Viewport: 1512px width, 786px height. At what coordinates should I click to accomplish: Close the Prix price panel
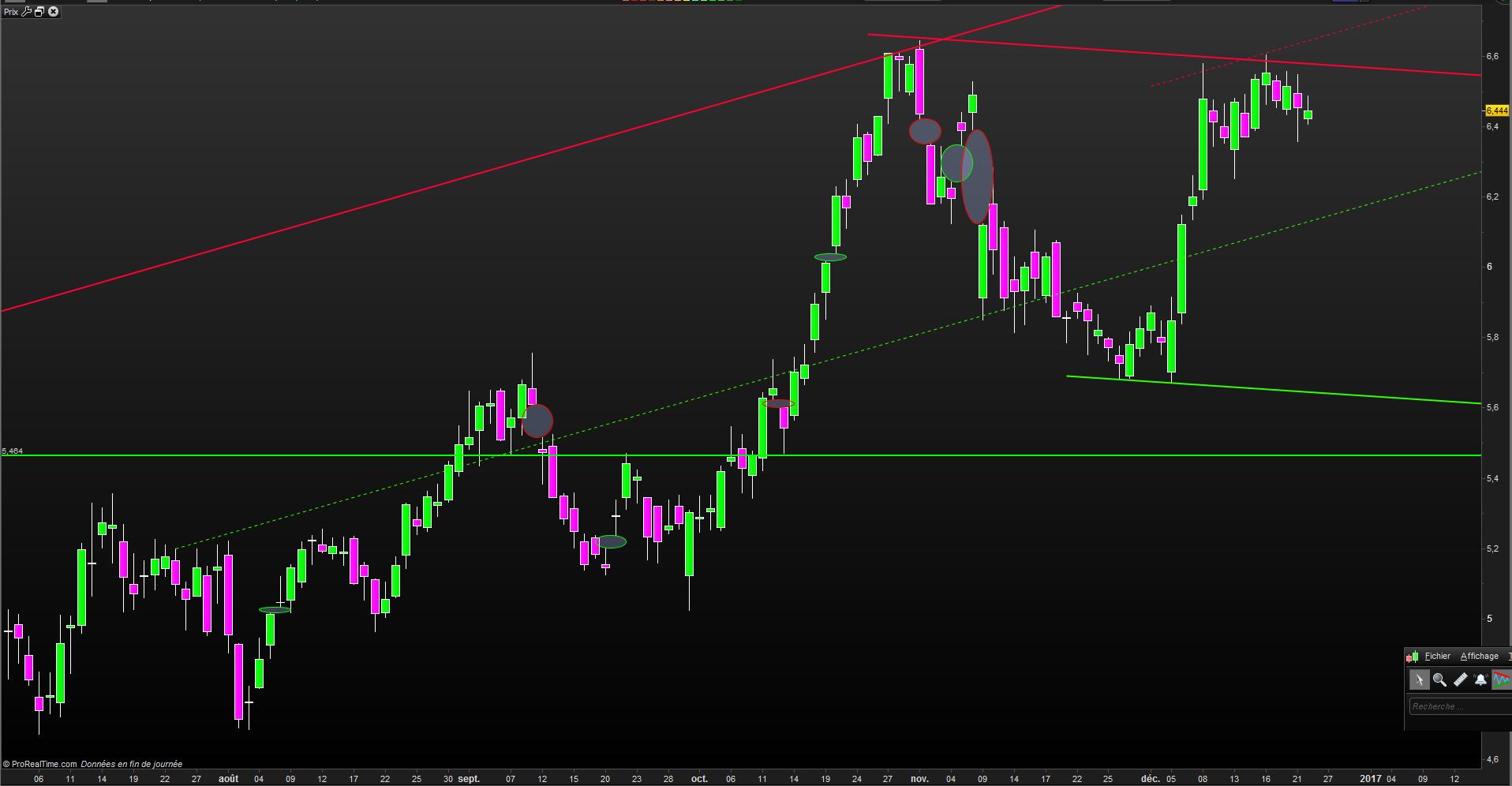tap(54, 12)
